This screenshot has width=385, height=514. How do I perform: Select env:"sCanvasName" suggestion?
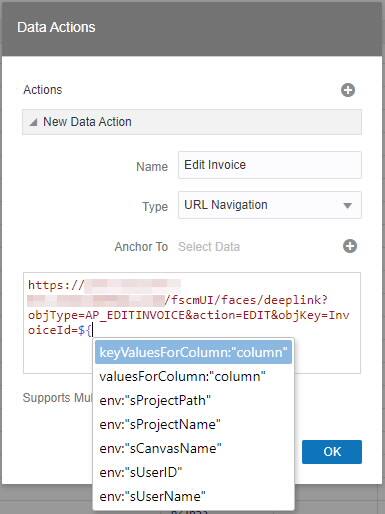[193, 448]
